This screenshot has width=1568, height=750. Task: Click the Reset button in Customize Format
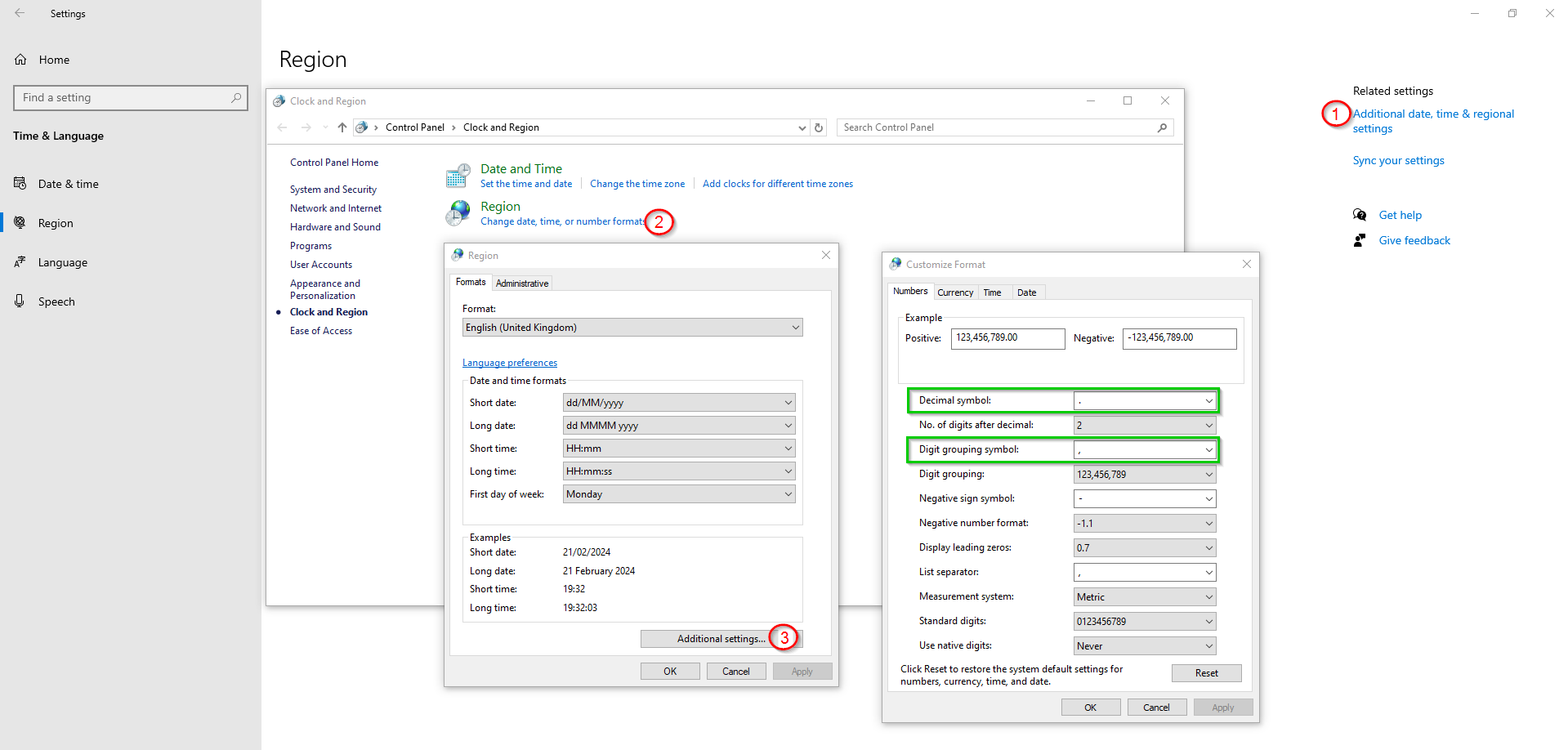1206,672
